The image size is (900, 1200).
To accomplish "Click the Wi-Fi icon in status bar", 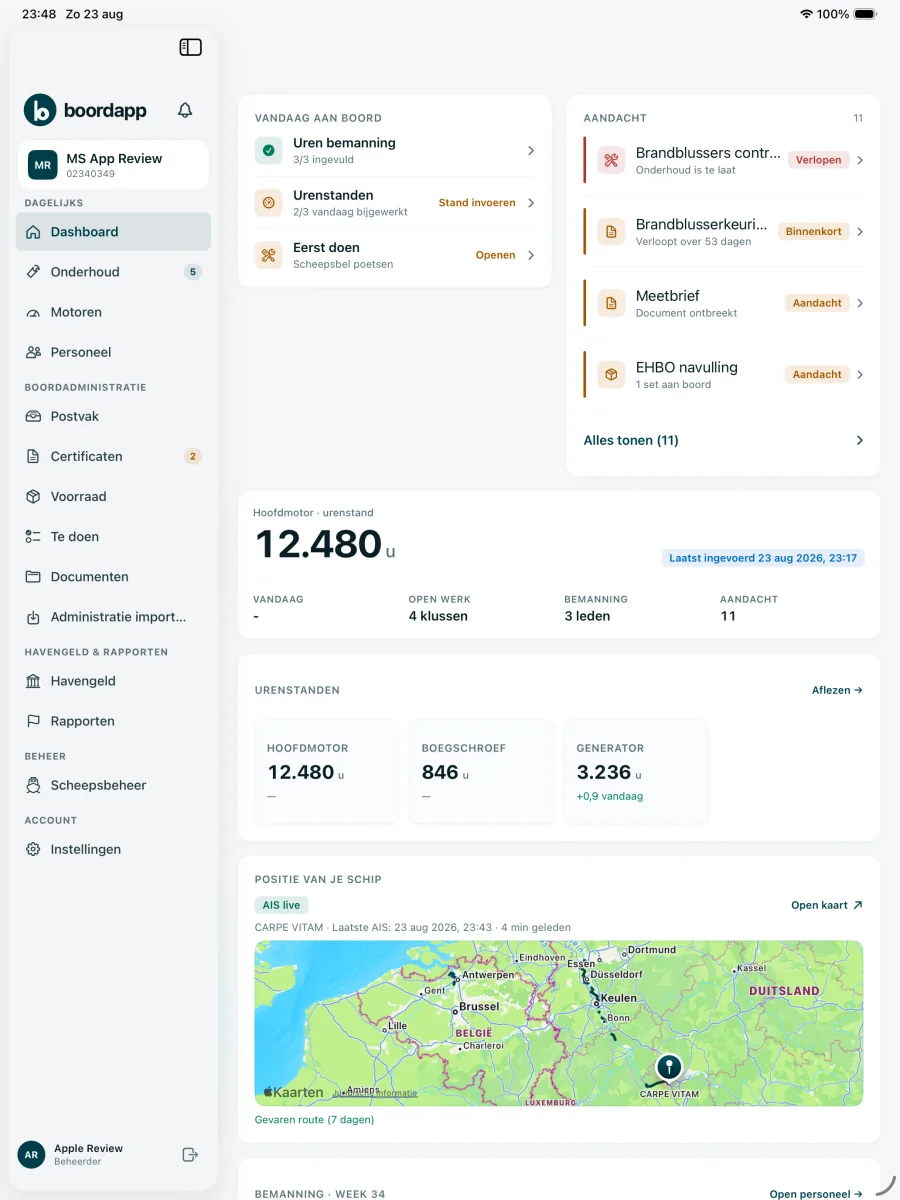I will 806,14.
